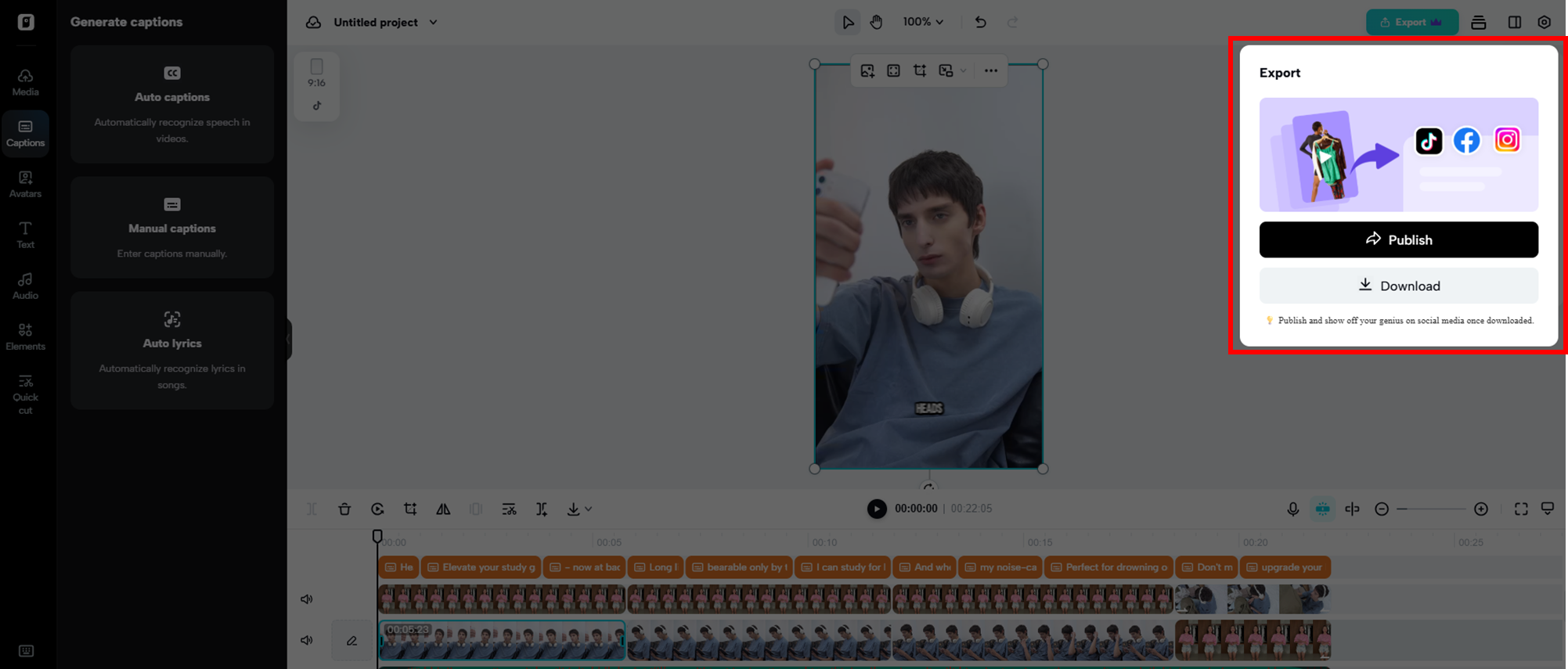This screenshot has width=1568, height=669.
Task: Select the 'Elevate your study g' caption clip
Action: [x=481, y=567]
